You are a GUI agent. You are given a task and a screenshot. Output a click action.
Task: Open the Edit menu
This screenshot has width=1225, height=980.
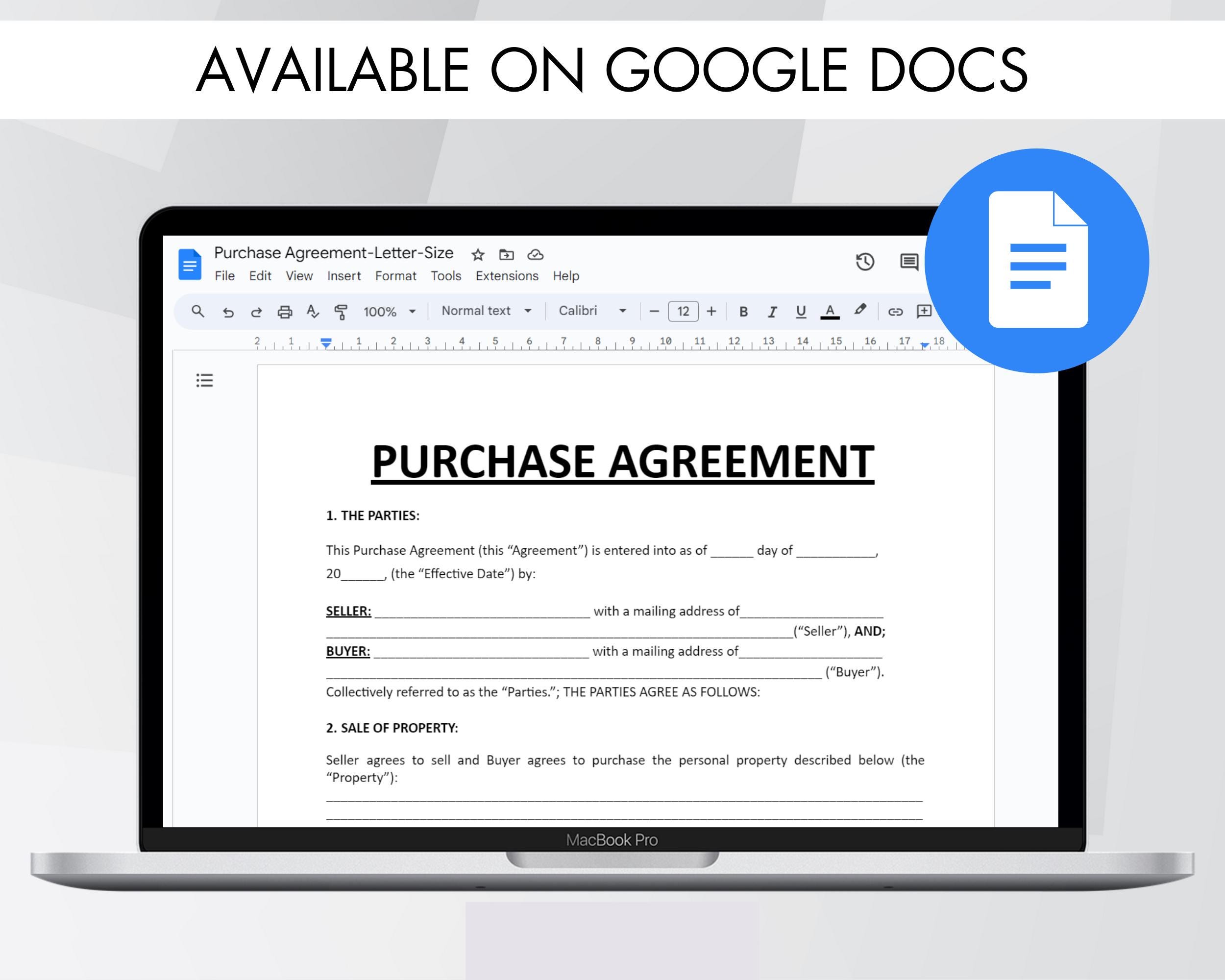tap(260, 275)
